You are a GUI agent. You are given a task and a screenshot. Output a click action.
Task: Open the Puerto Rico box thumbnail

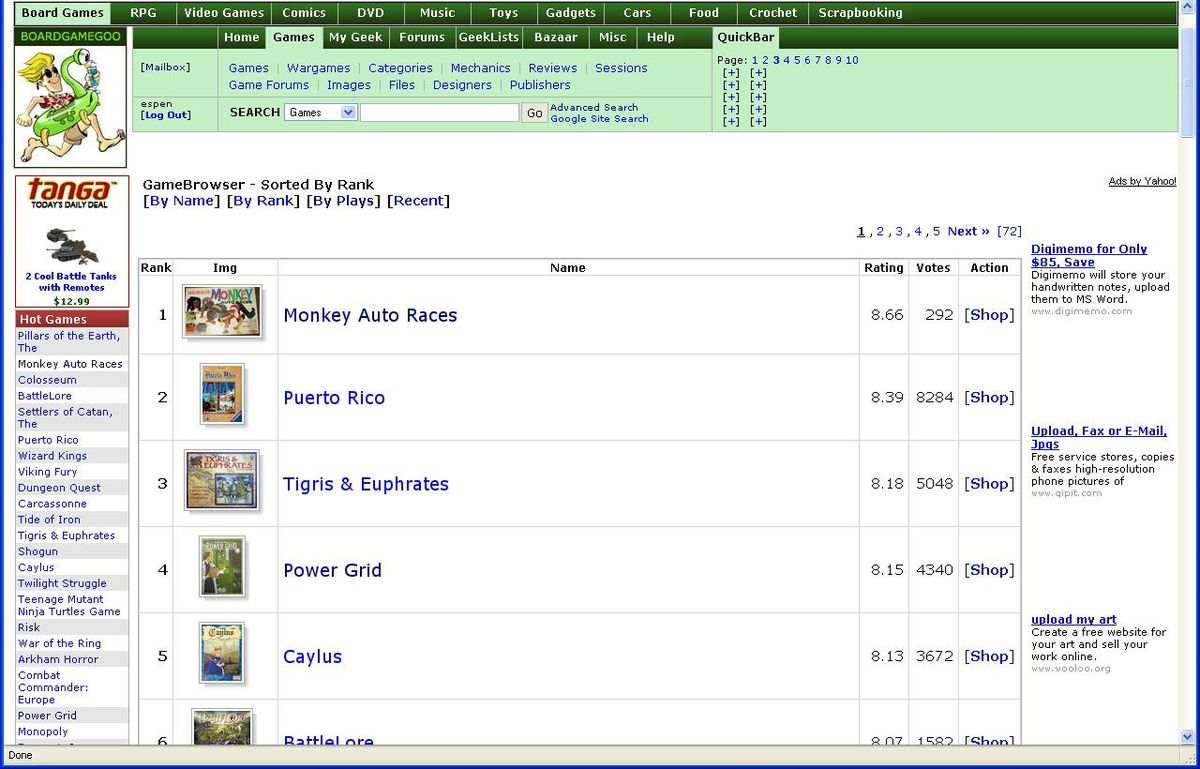click(222, 394)
